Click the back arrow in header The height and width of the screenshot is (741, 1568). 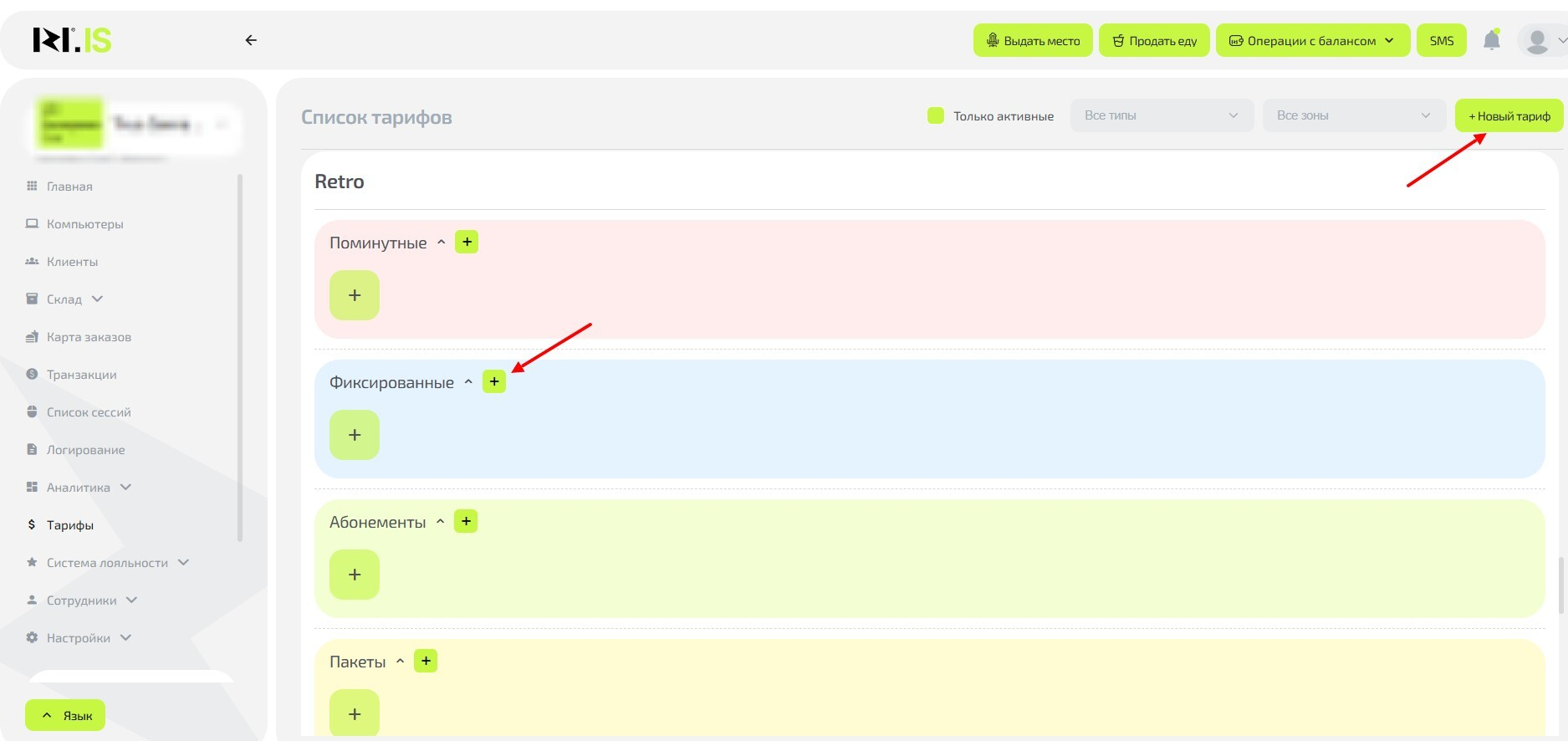251,40
